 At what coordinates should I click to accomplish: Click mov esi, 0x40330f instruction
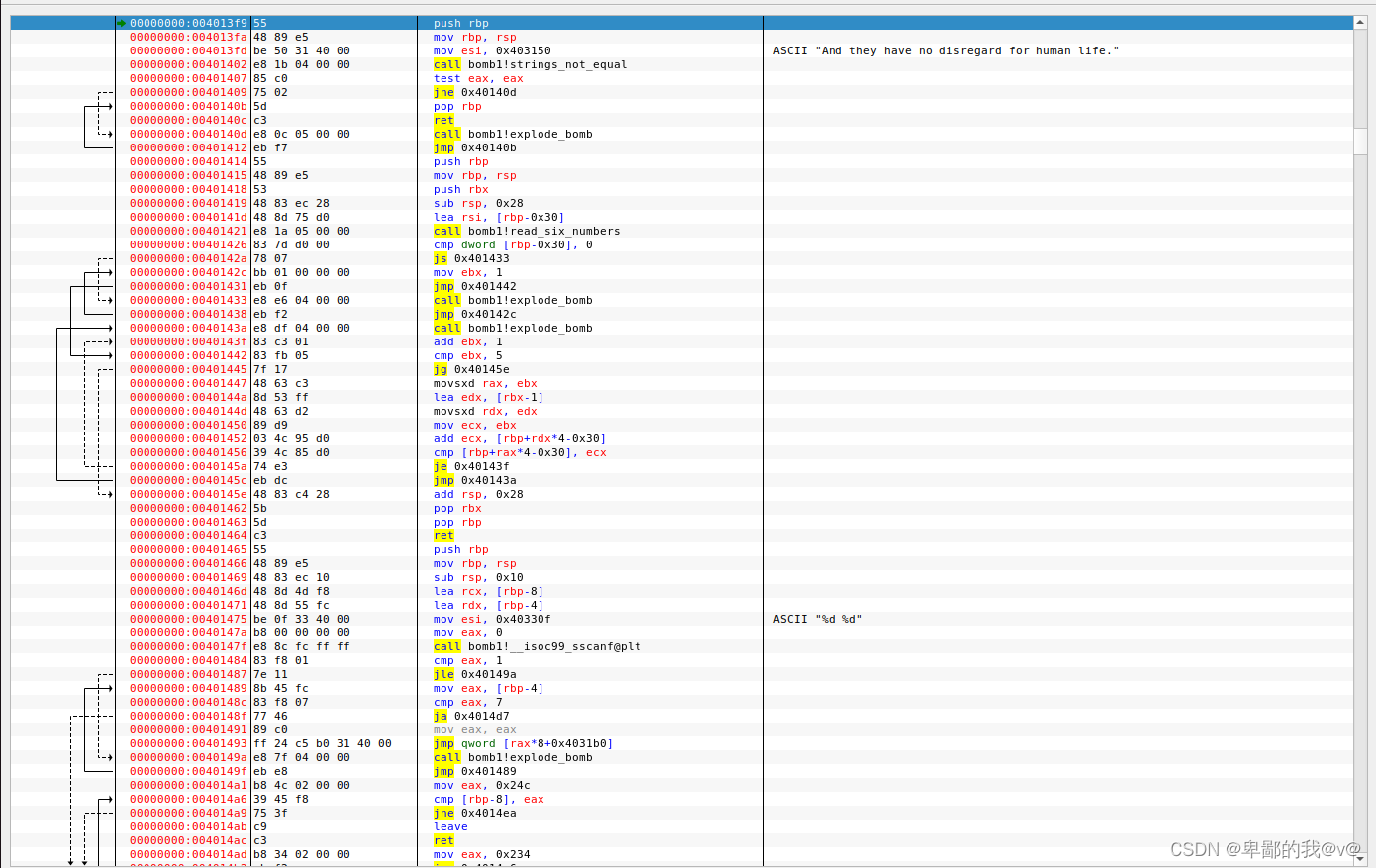tap(492, 619)
